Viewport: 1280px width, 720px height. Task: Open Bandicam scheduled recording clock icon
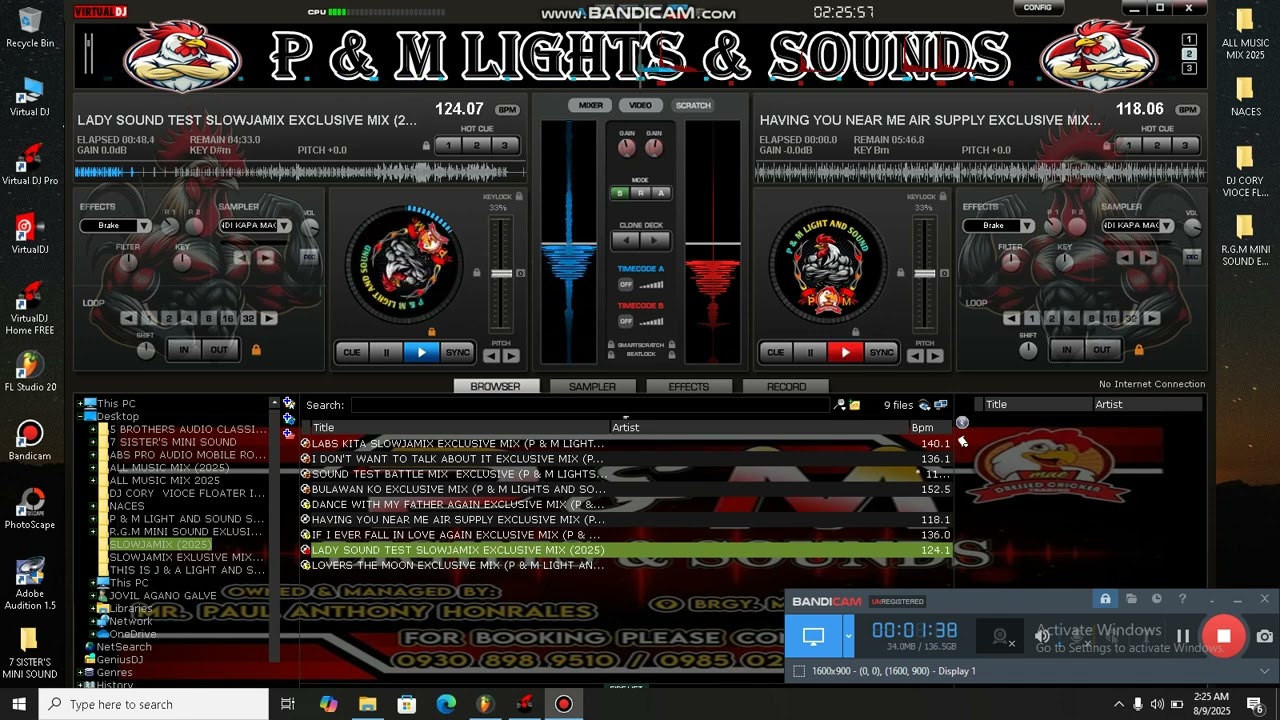[x=1157, y=599]
